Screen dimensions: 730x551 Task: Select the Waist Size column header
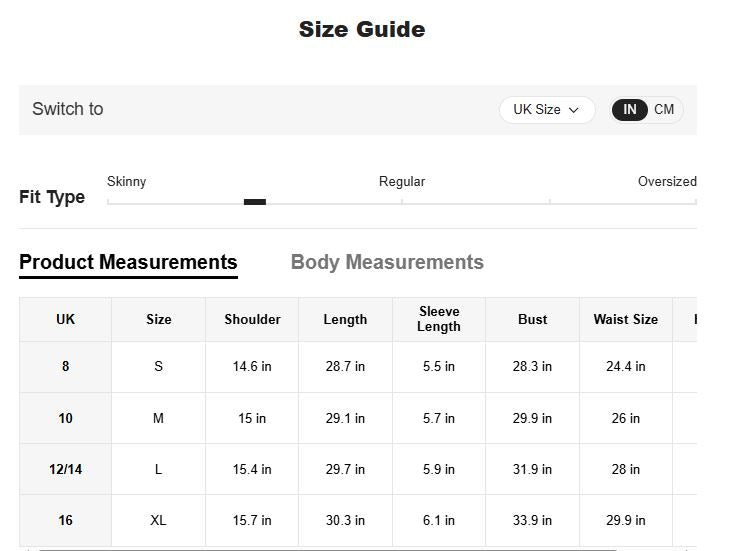pos(625,319)
